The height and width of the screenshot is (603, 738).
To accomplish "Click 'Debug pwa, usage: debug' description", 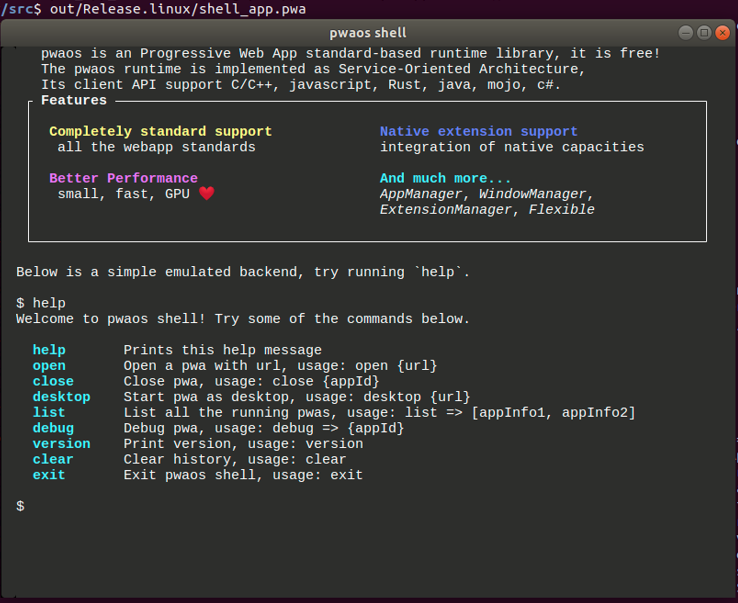I will 264,428.
